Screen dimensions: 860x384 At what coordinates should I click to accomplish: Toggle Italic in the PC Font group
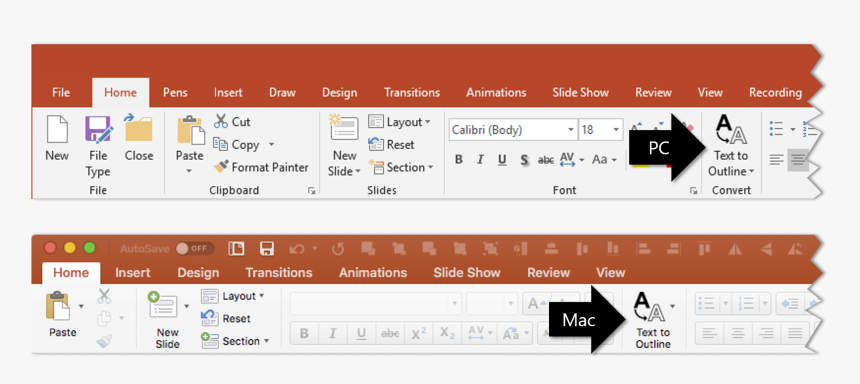[480, 160]
